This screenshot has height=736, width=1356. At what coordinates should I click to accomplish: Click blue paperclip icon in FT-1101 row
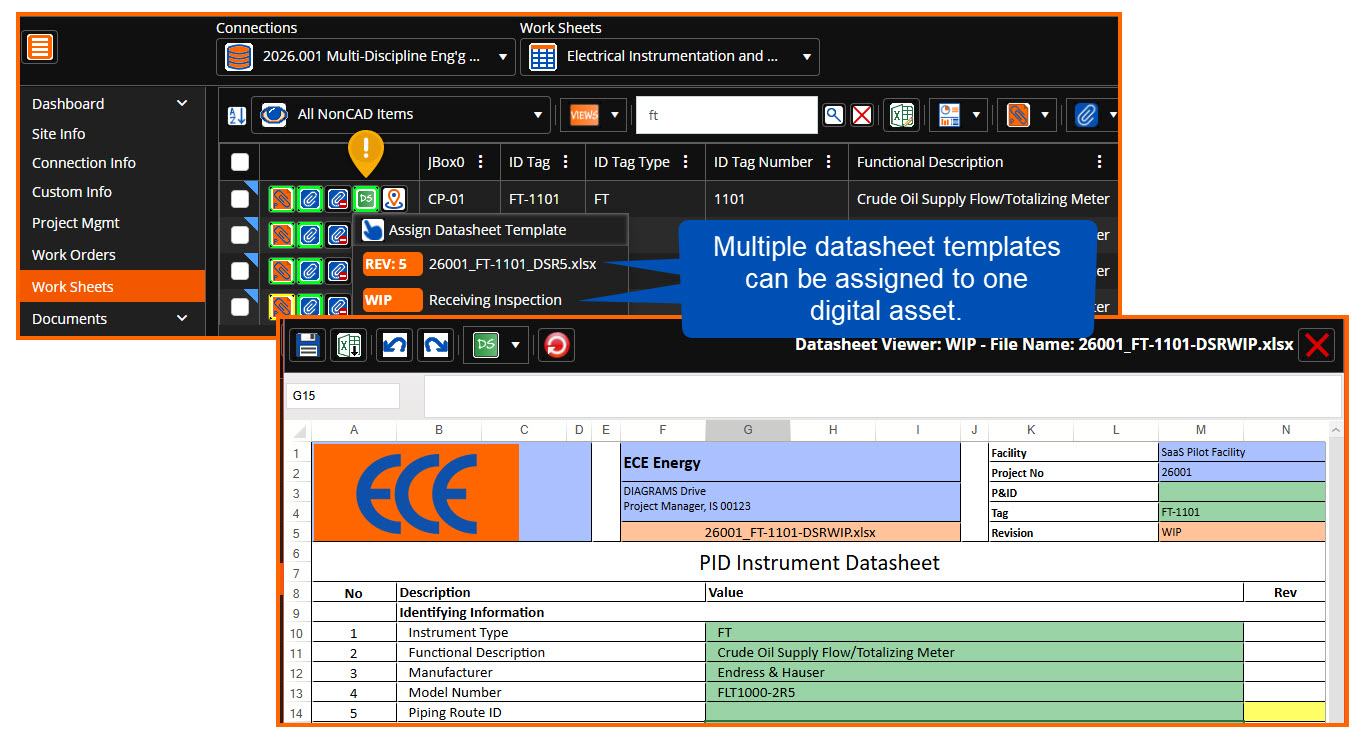pos(310,199)
